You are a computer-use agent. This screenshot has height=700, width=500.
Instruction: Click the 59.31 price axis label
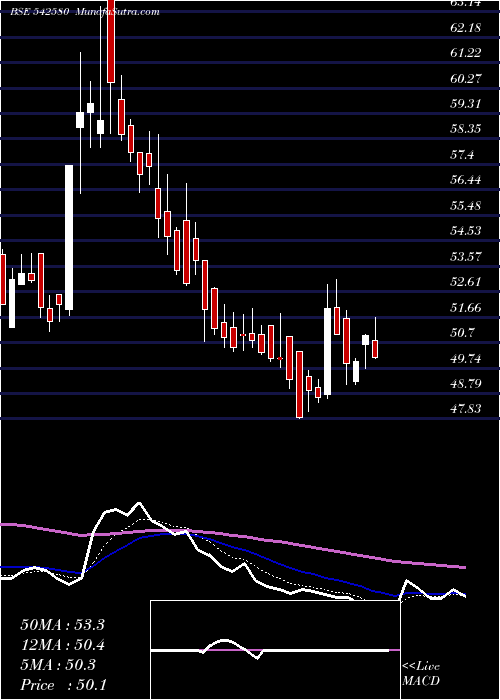pos(466,104)
